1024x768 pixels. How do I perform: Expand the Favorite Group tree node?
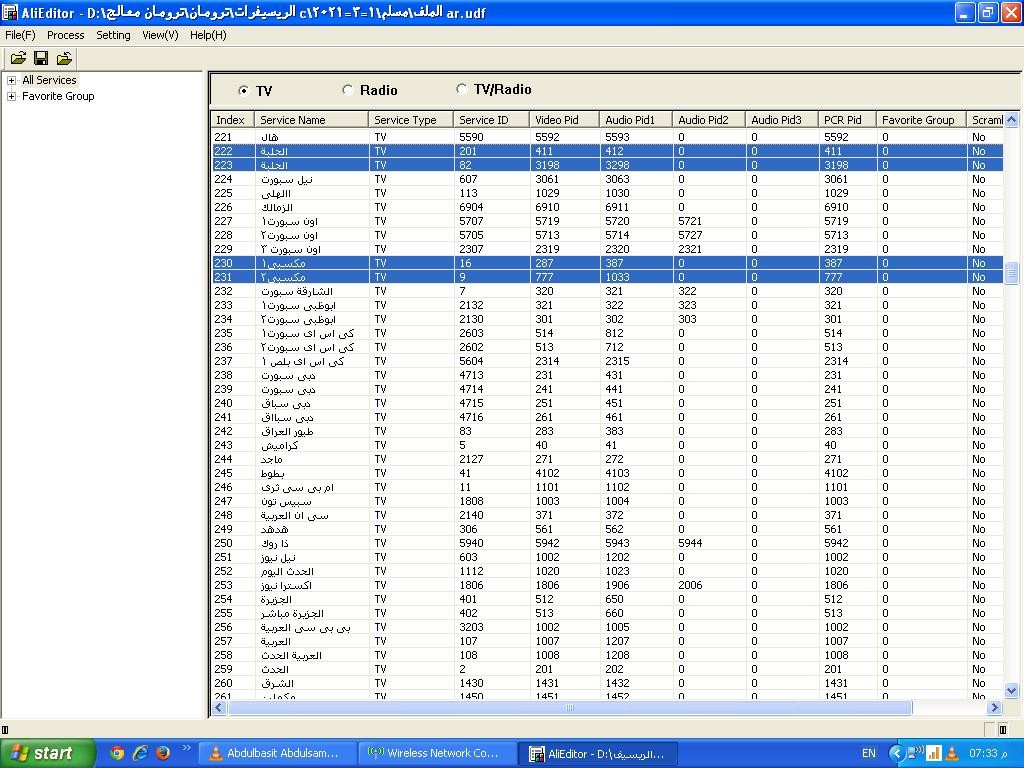pyautogui.click(x=12, y=96)
